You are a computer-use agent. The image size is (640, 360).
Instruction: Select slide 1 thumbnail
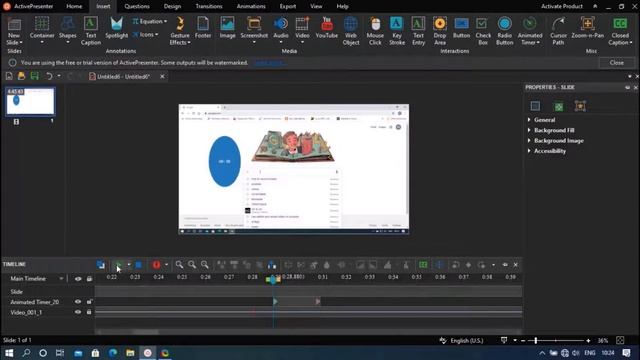coord(30,101)
